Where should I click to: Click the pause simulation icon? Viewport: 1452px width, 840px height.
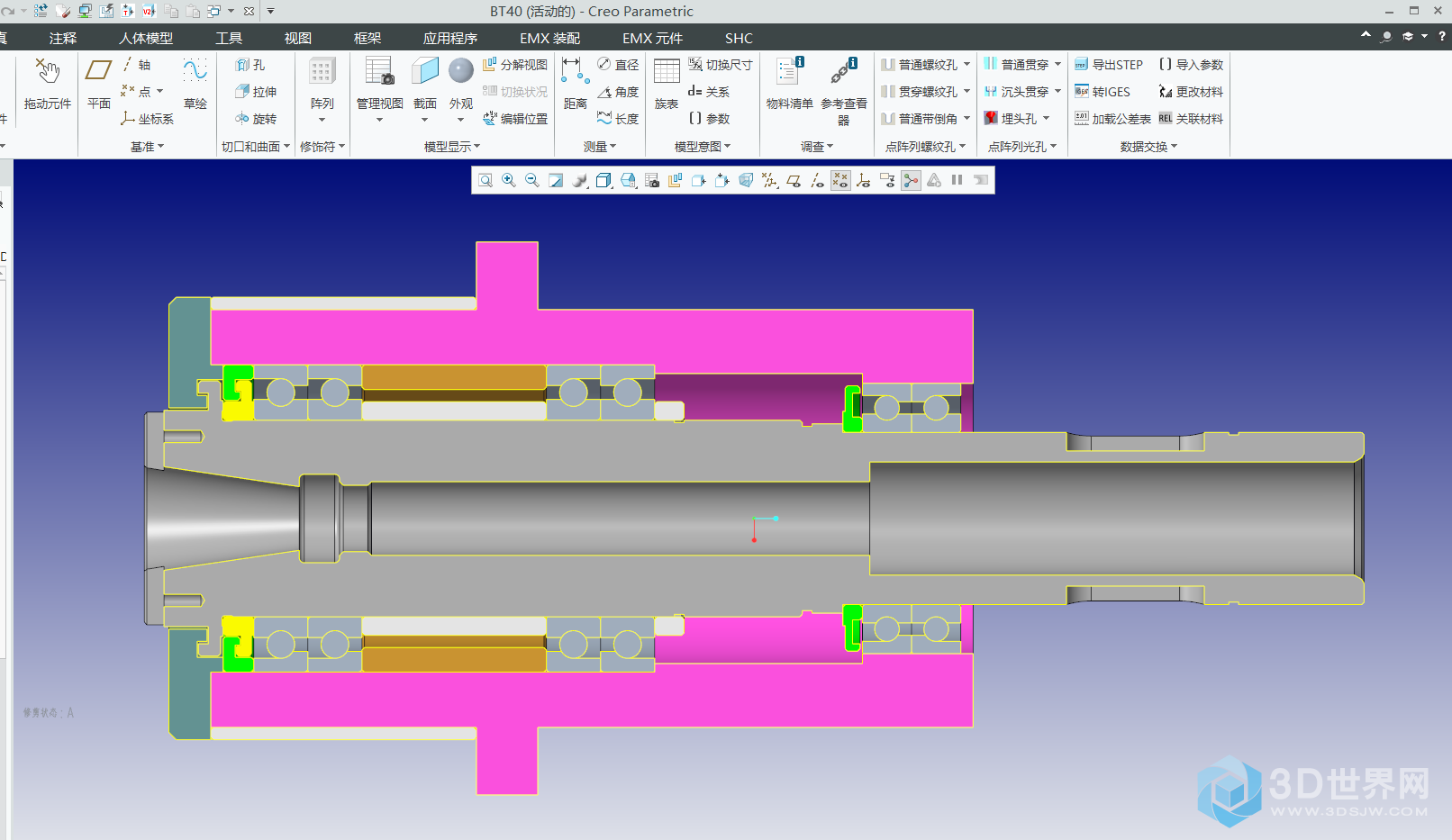(x=957, y=180)
